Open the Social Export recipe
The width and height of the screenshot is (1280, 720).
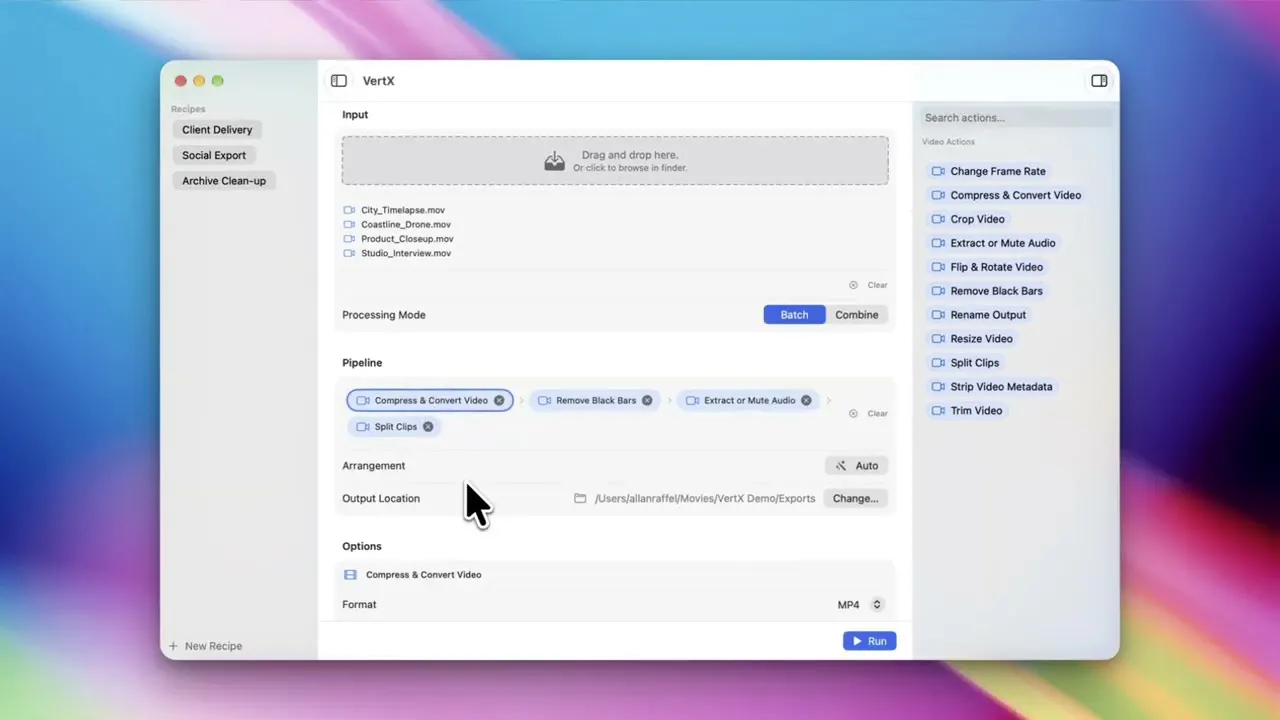[214, 156]
